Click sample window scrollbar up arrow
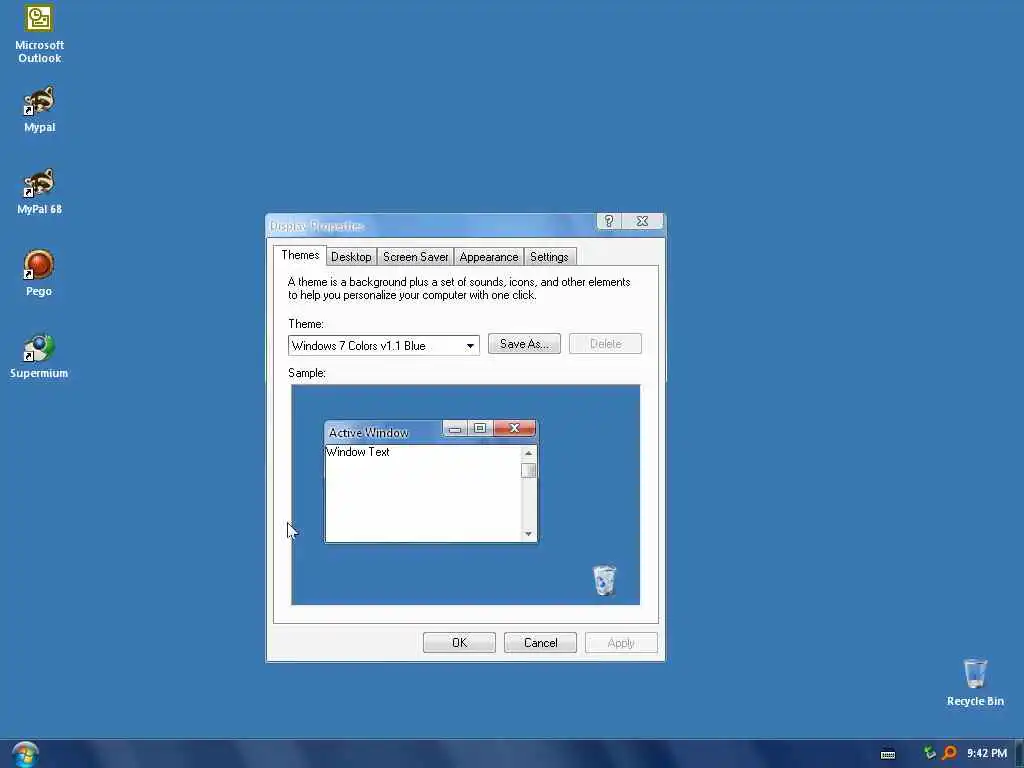 [528, 453]
